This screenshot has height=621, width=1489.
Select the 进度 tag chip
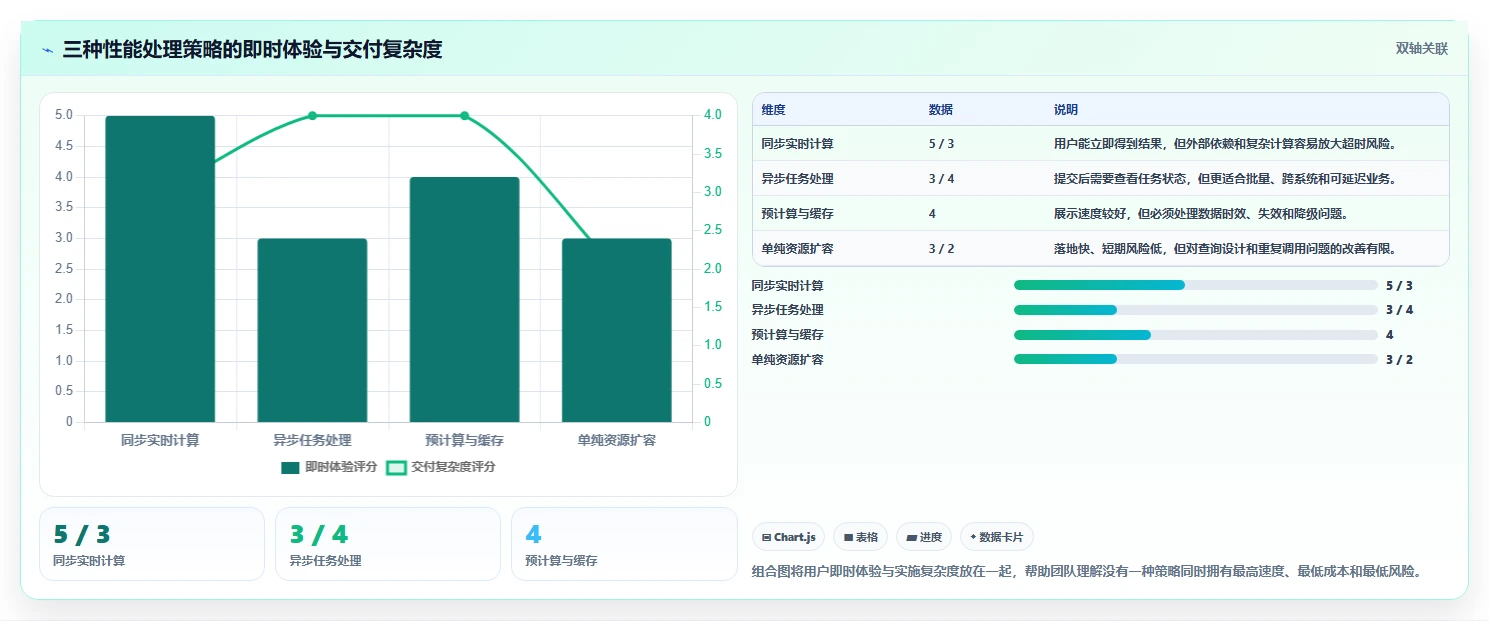[x=924, y=537]
